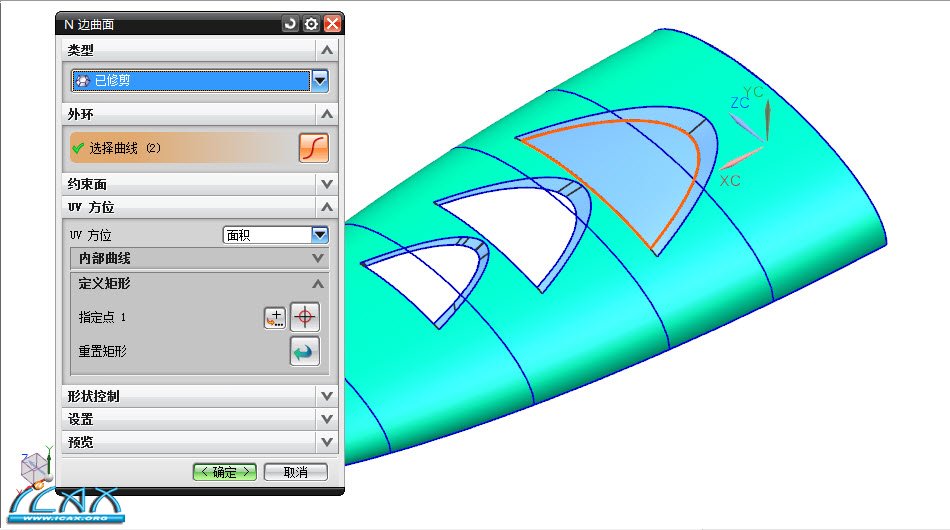Click the green check mark beside 选择曲线

(x=78, y=148)
